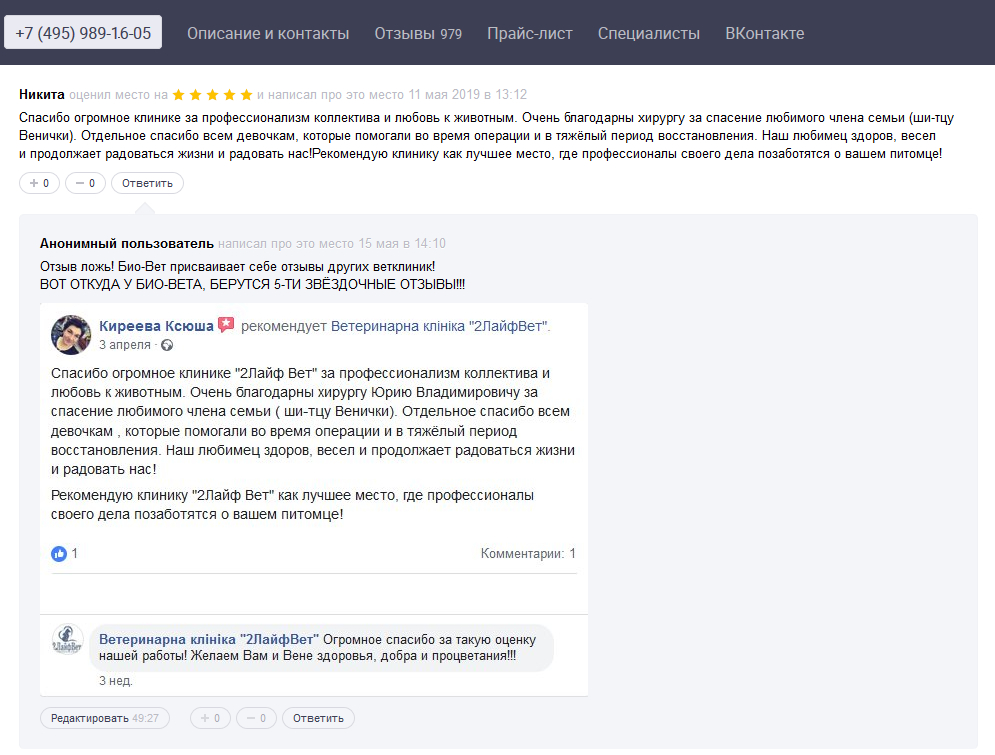Click the first star in Никита's rating
The height and width of the screenshot is (755, 995).
(x=179, y=95)
